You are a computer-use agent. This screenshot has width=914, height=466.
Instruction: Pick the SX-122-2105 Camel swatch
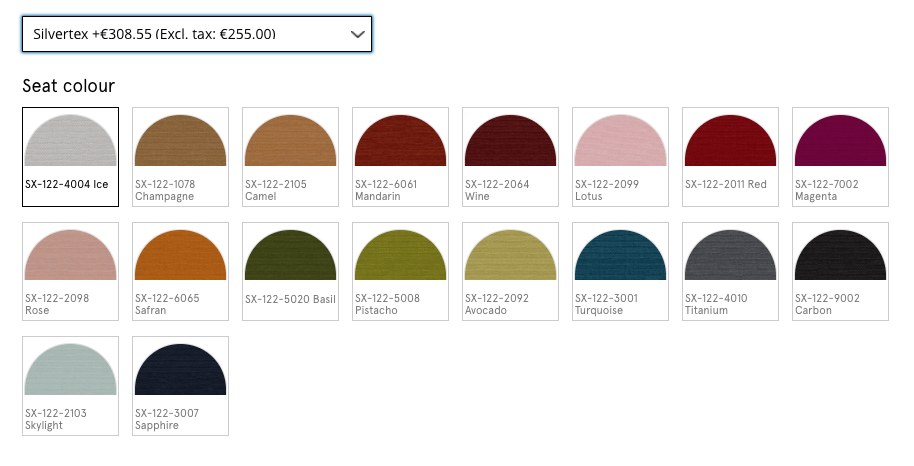tap(290, 157)
